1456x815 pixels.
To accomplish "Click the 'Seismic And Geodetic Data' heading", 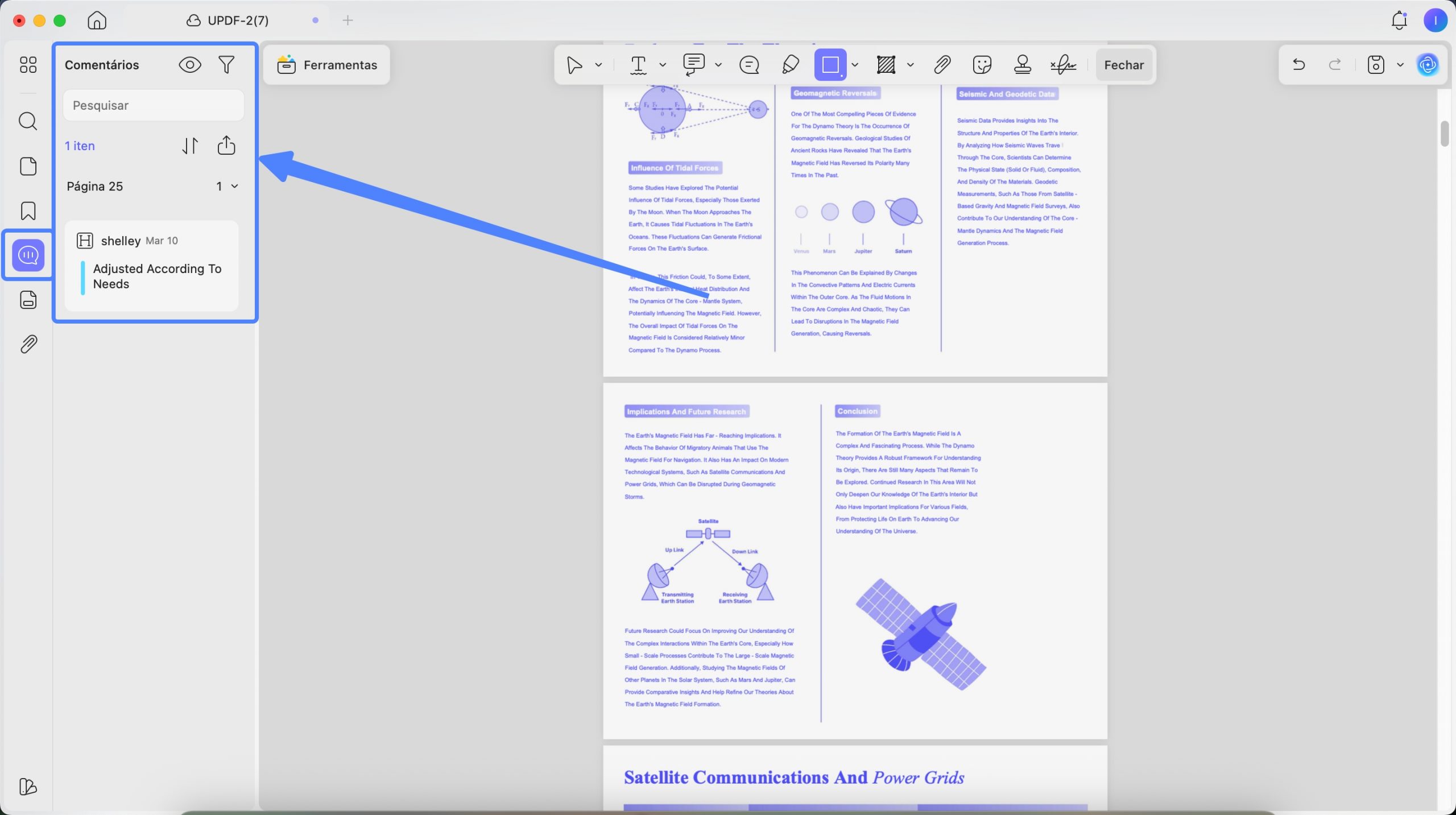I will (1006, 94).
